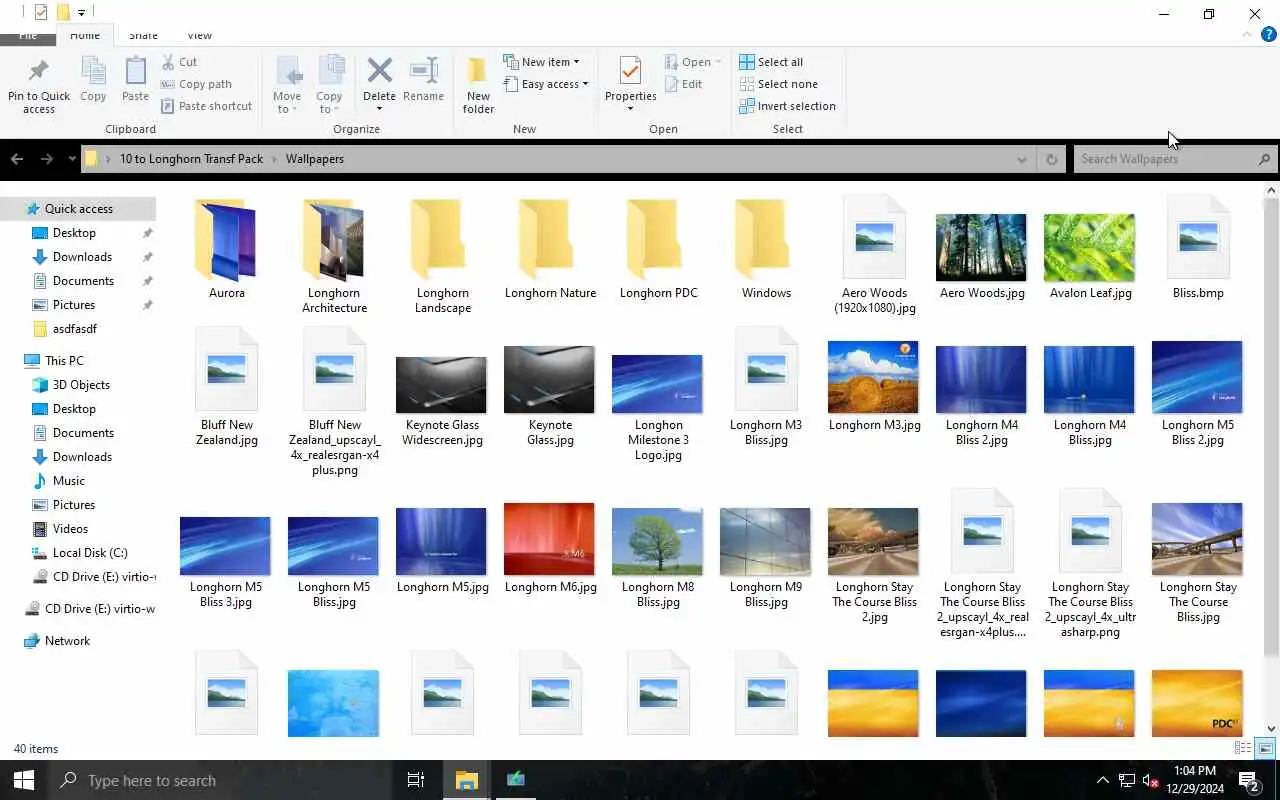The image size is (1280, 800).
Task: Click the Rename icon
Action: [423, 70]
